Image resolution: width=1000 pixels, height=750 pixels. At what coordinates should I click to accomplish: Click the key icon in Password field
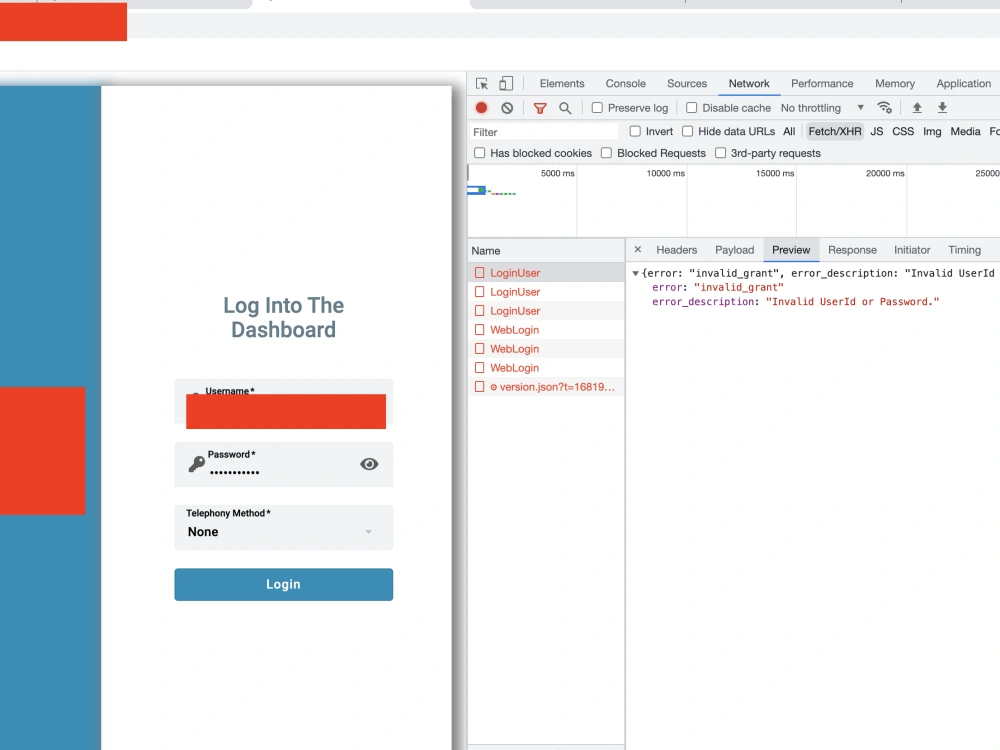coord(196,464)
